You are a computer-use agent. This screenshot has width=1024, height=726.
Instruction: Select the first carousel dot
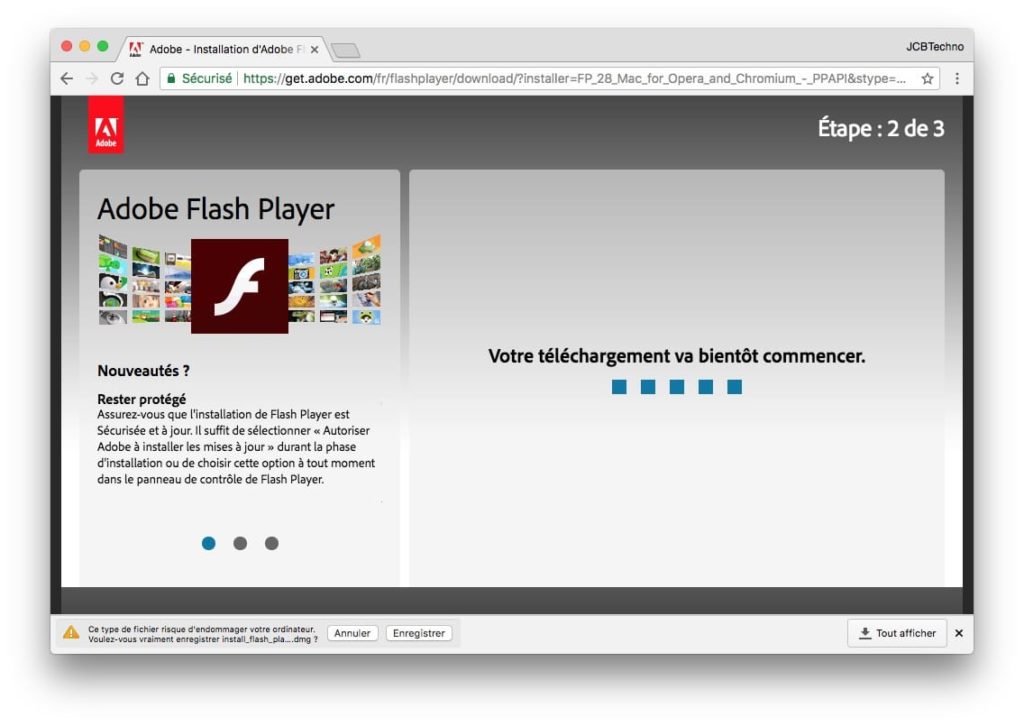tap(208, 543)
